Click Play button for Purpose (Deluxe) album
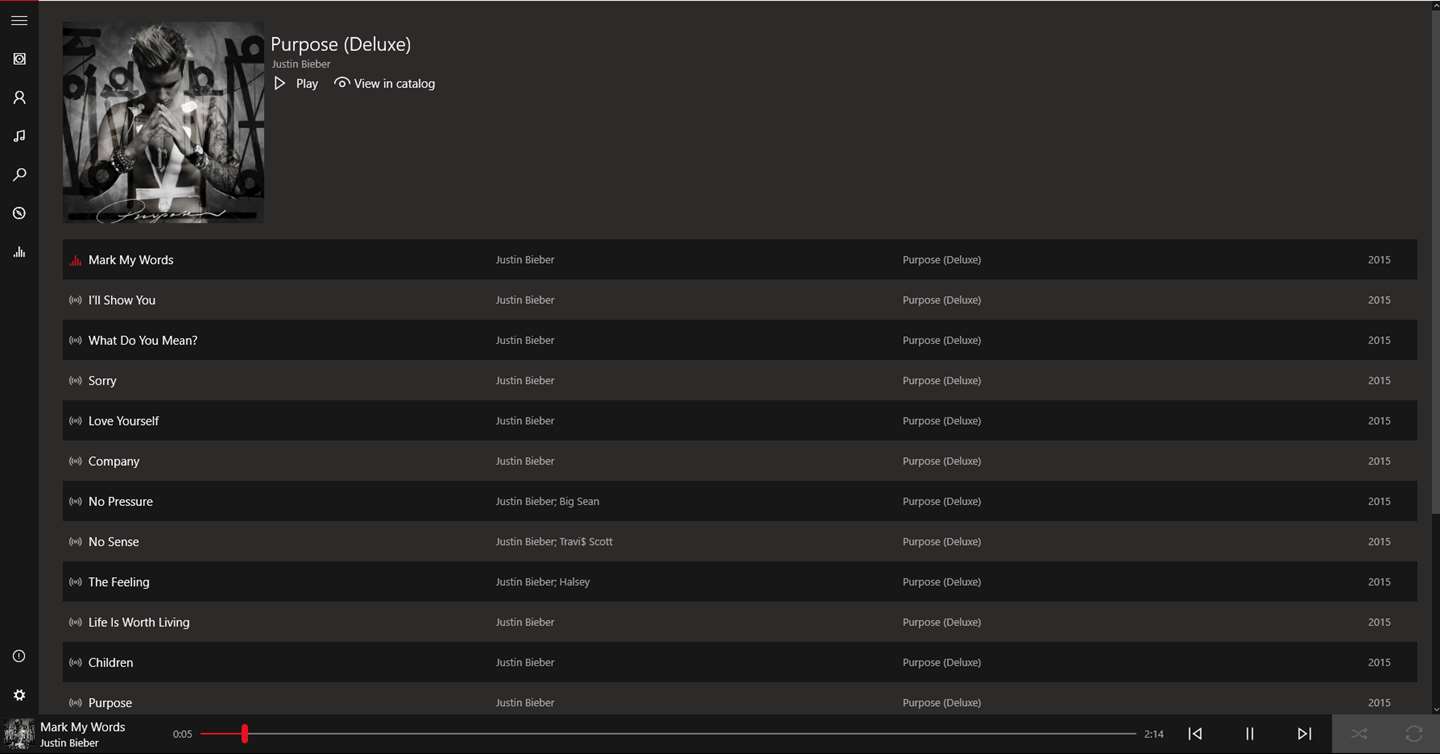 296,84
